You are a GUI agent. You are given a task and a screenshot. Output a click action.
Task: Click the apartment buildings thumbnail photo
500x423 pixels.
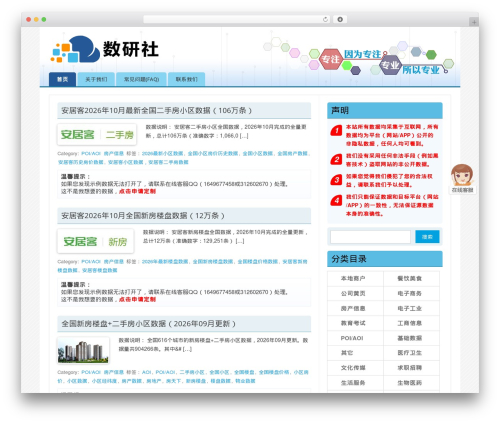(83, 351)
